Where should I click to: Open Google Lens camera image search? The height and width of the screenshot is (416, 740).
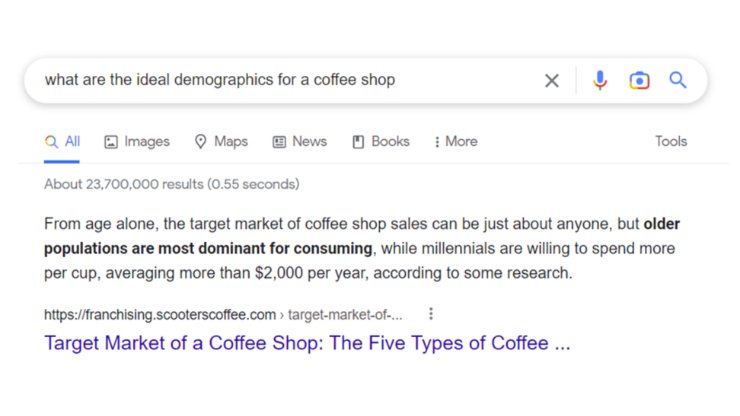(639, 80)
